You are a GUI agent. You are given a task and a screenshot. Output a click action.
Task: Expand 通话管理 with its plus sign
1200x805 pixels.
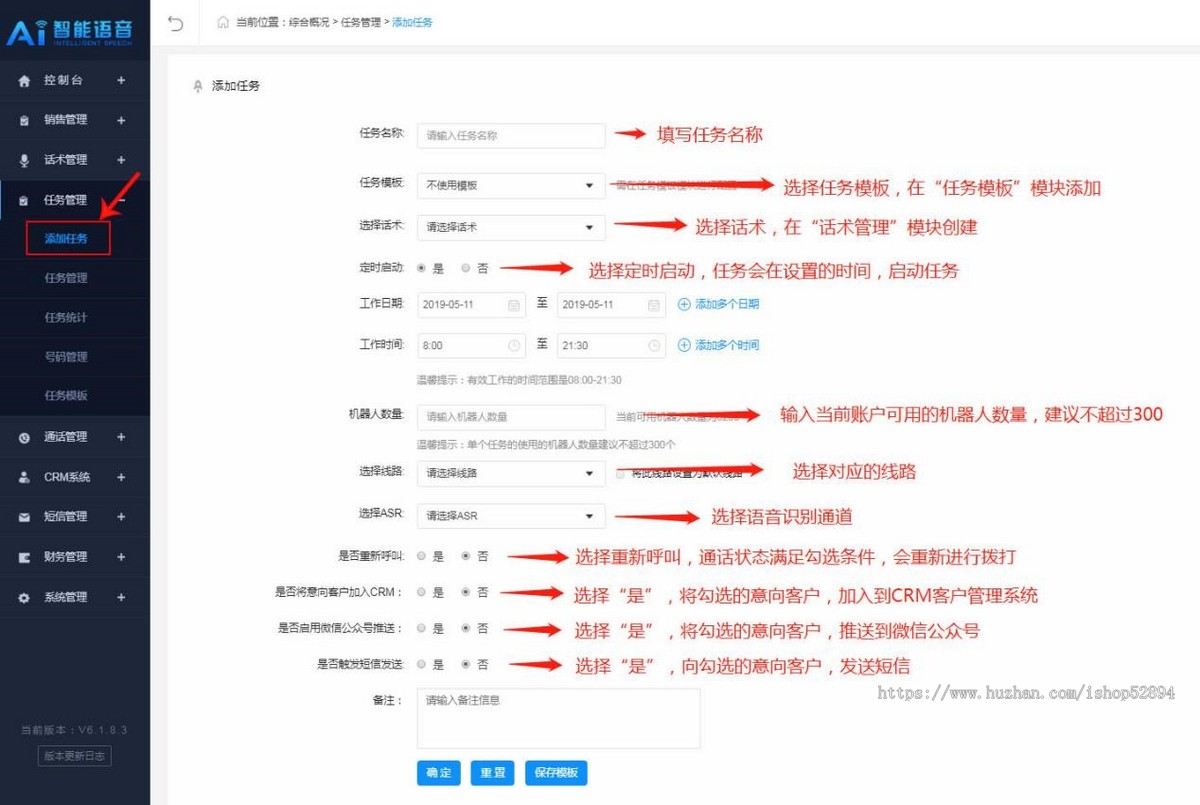pyautogui.click(x=121, y=437)
